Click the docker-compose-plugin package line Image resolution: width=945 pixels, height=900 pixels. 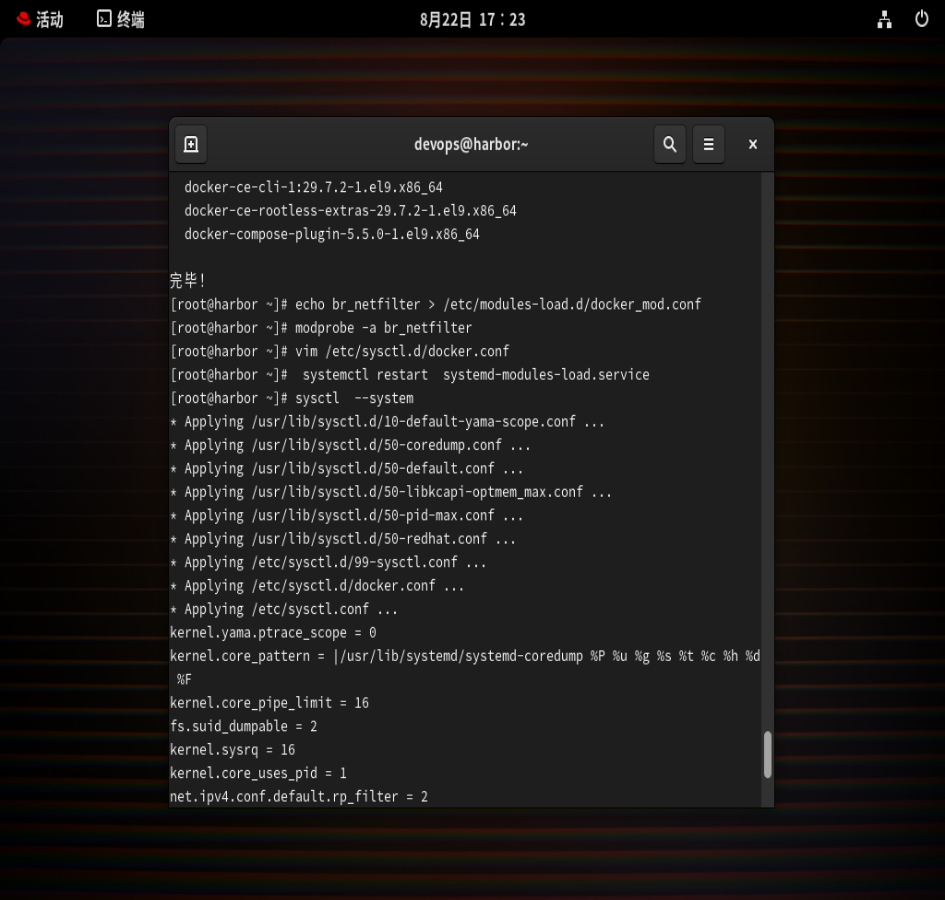point(331,234)
